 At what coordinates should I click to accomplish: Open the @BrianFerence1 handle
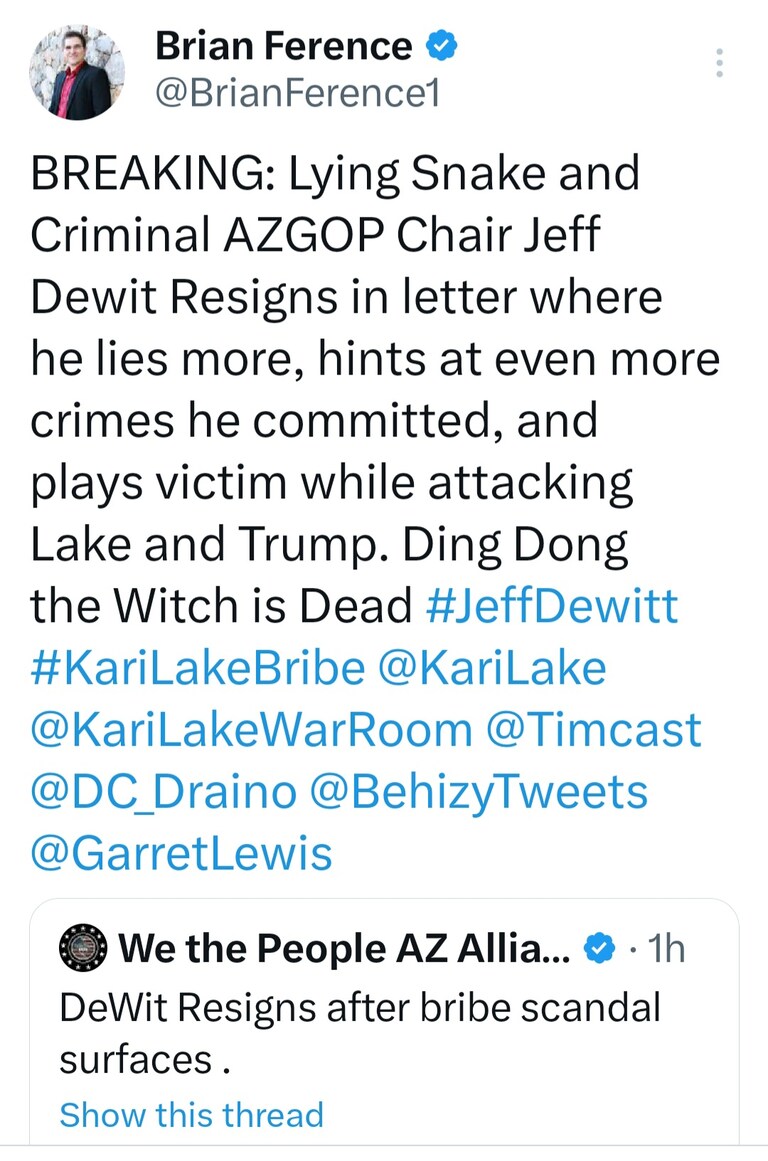(x=298, y=93)
